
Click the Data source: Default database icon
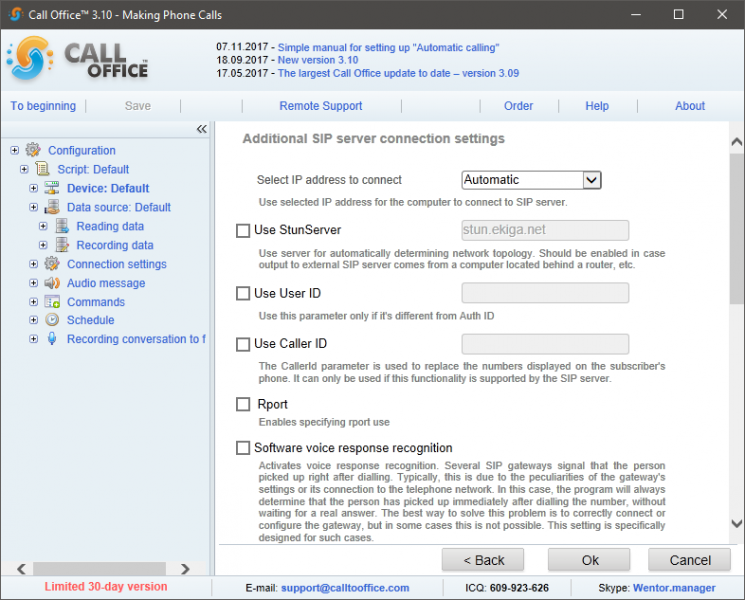[52, 207]
